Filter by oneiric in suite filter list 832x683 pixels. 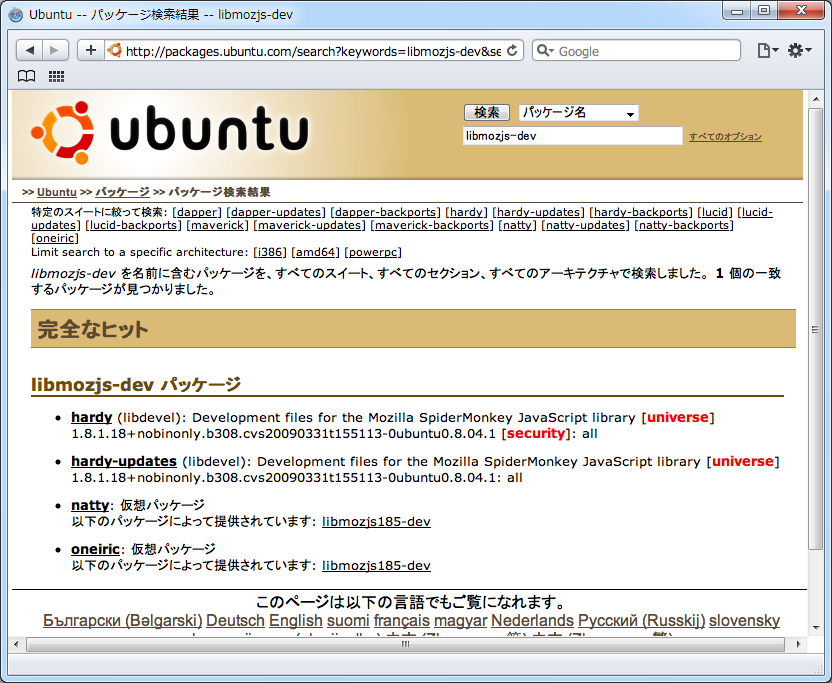pyautogui.click(x=55, y=238)
